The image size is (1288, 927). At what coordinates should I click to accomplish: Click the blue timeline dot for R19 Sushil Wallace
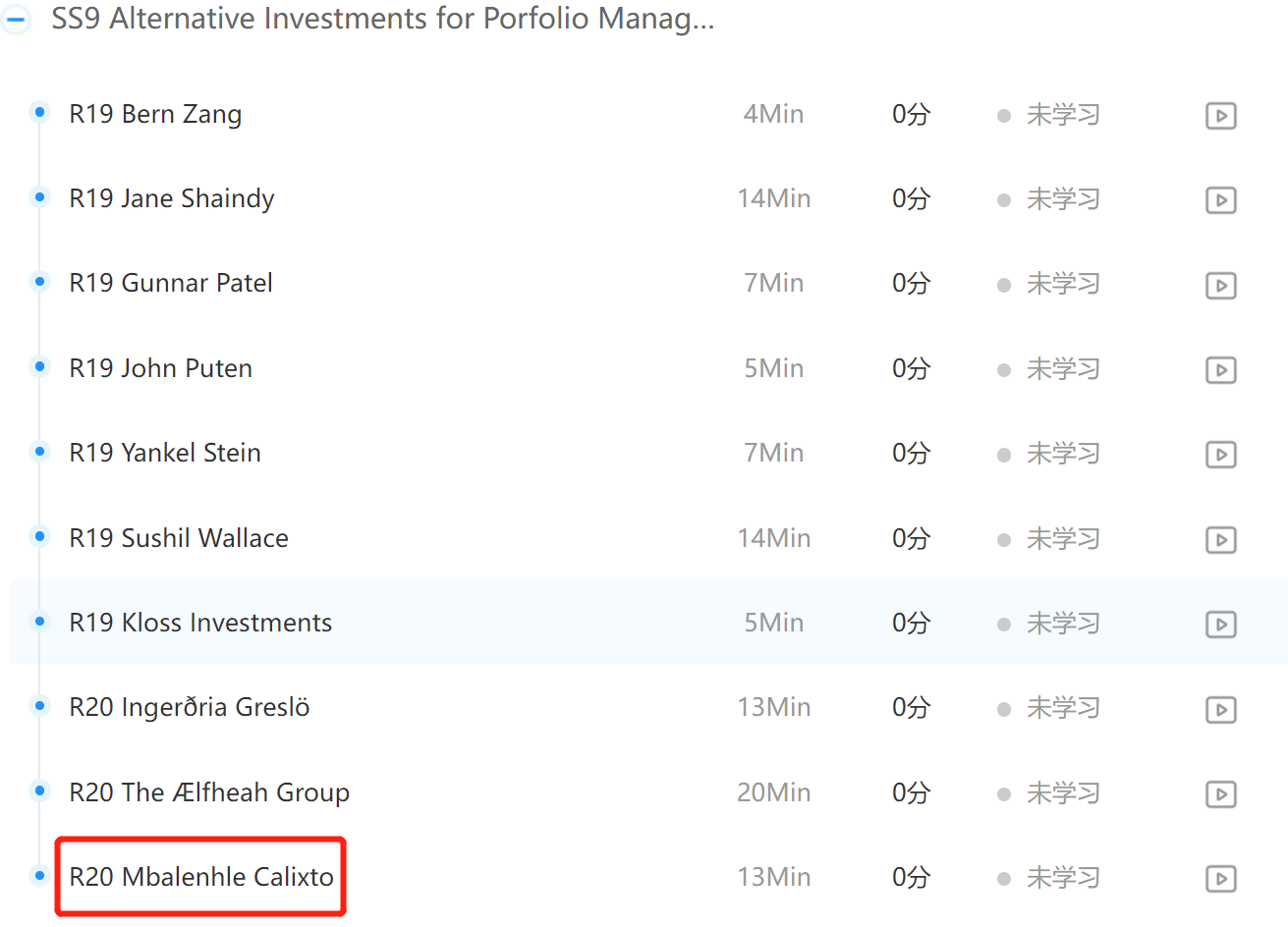39,536
